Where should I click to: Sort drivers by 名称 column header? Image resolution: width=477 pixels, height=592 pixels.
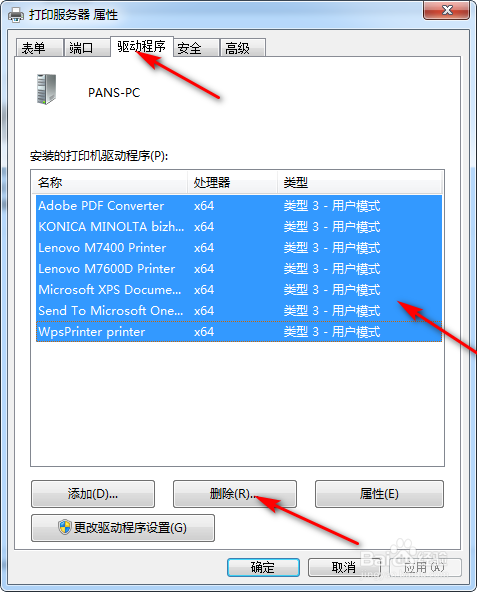[x=110, y=182]
